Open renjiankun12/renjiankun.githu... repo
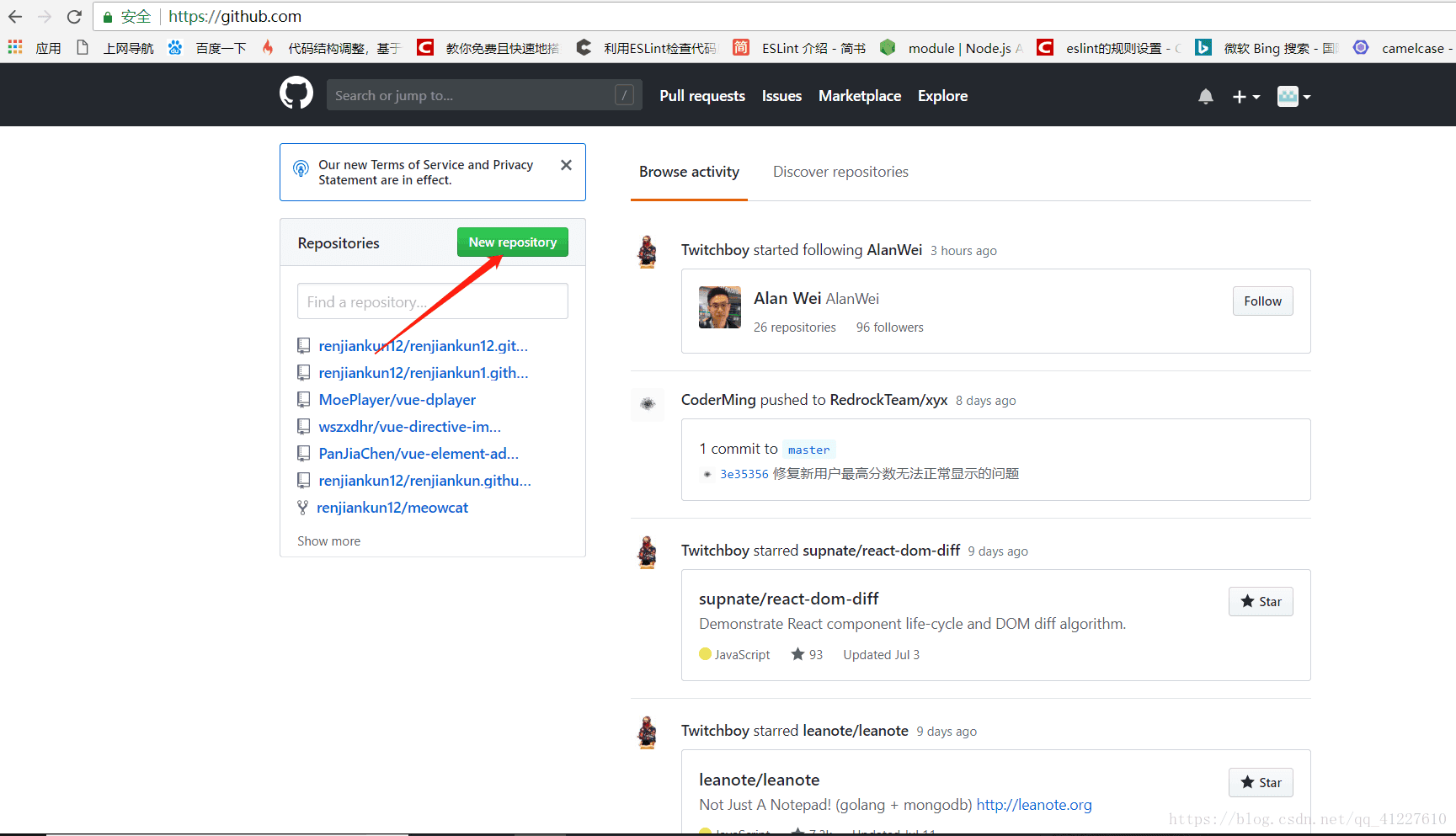This screenshot has height=836, width=1456. click(425, 481)
